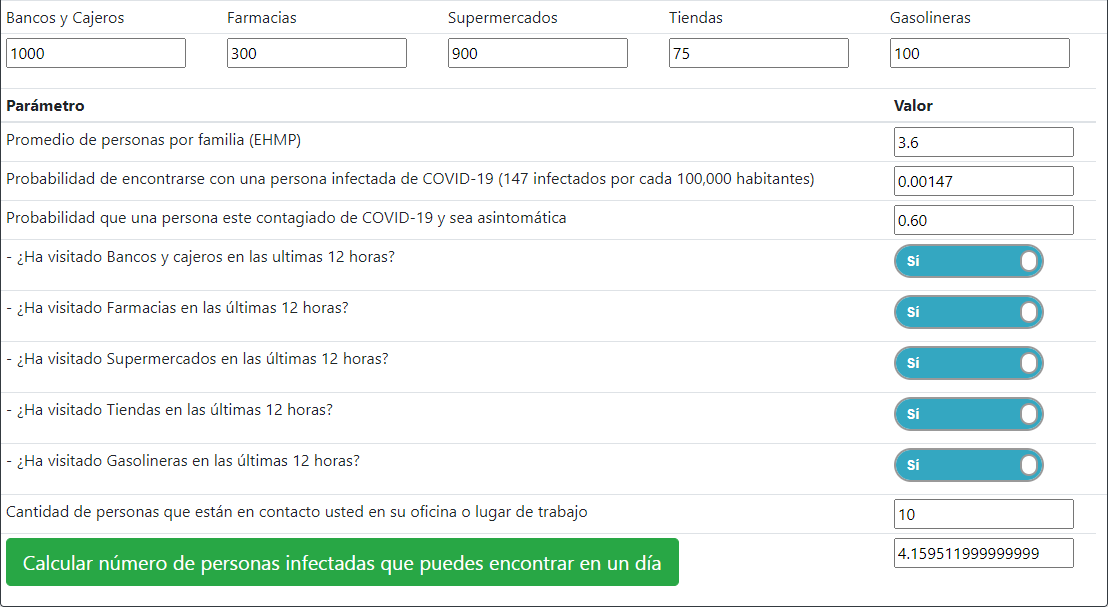The image size is (1108, 607).
Task: Click the workplace contacts count field
Action: 983,514
